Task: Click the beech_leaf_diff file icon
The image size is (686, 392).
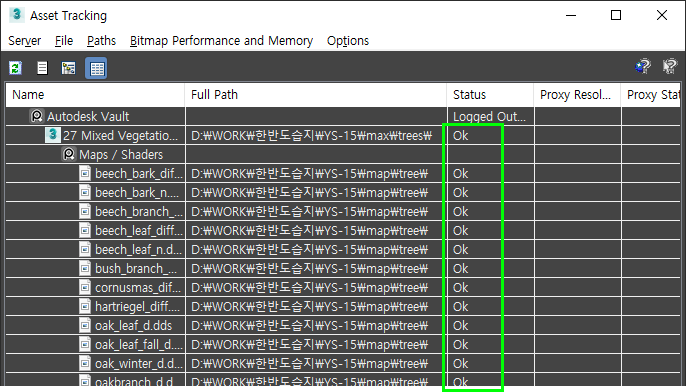Action: point(85,230)
